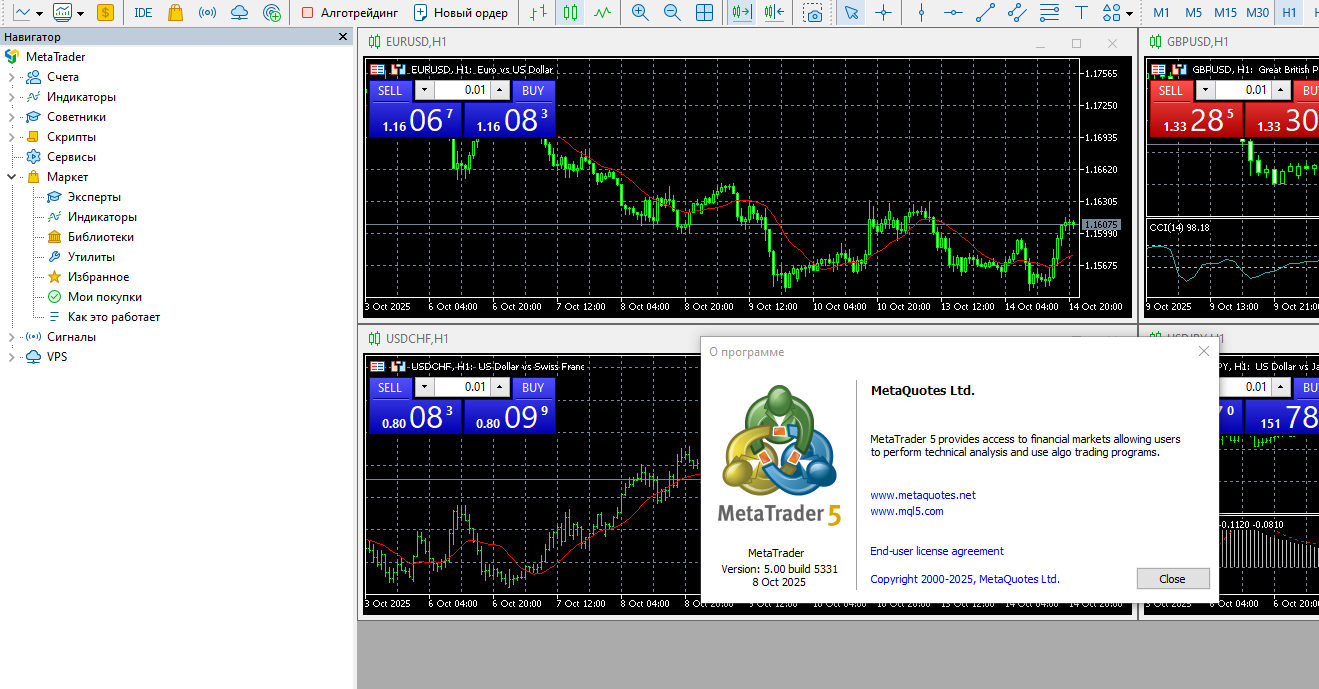Expand the Индикаторы root node in Navigator

pos(12,97)
